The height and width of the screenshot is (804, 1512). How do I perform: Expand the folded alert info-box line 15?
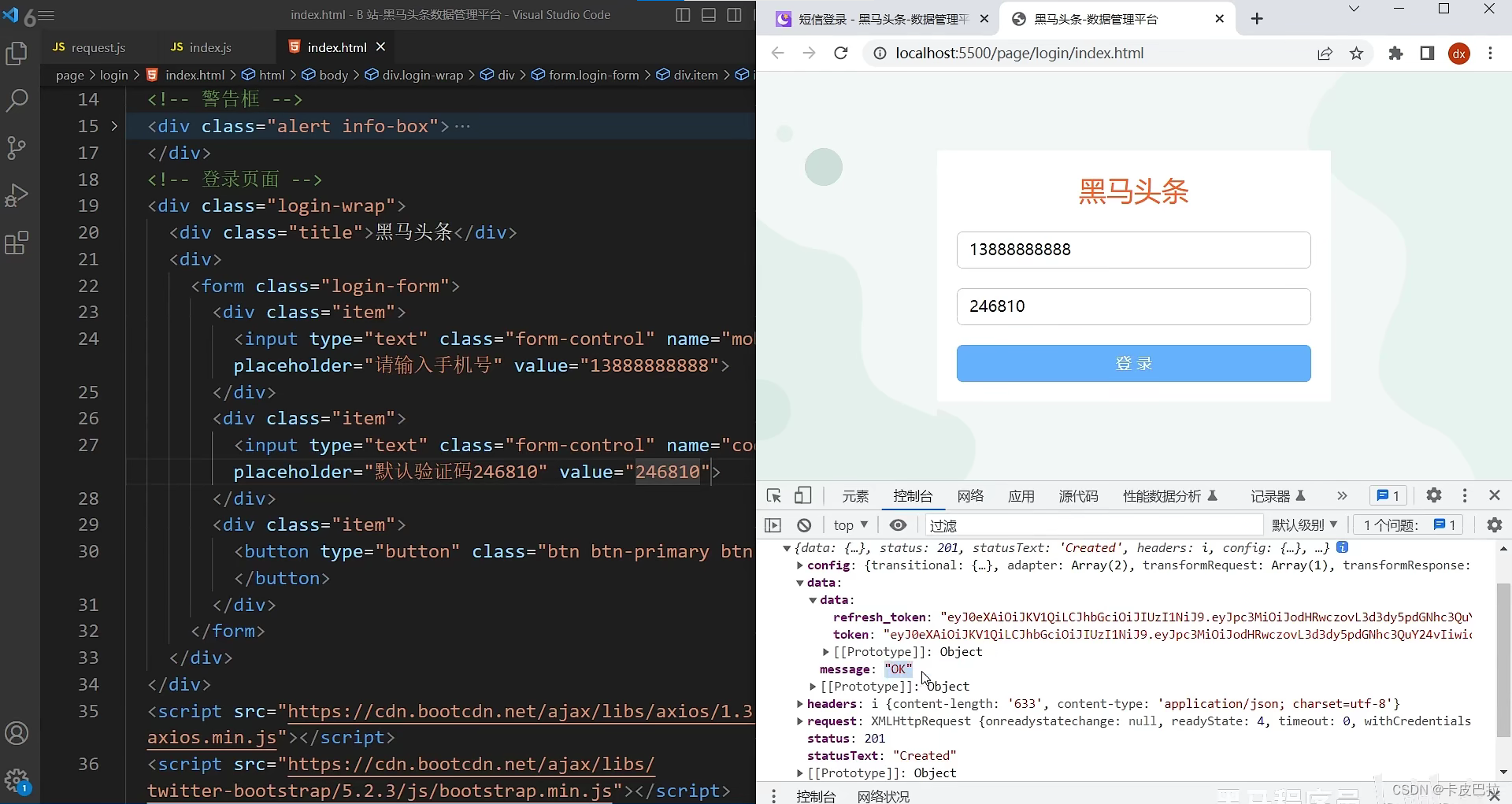(114, 126)
